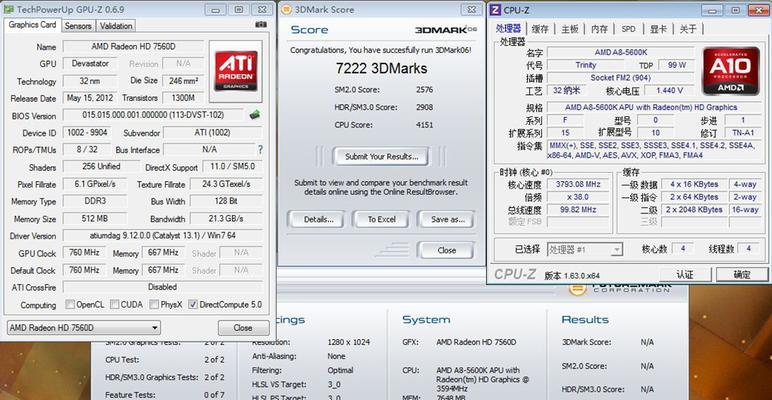
Task: Click the L2 cache 2 x 2048 KBytes value
Action: tap(694, 210)
